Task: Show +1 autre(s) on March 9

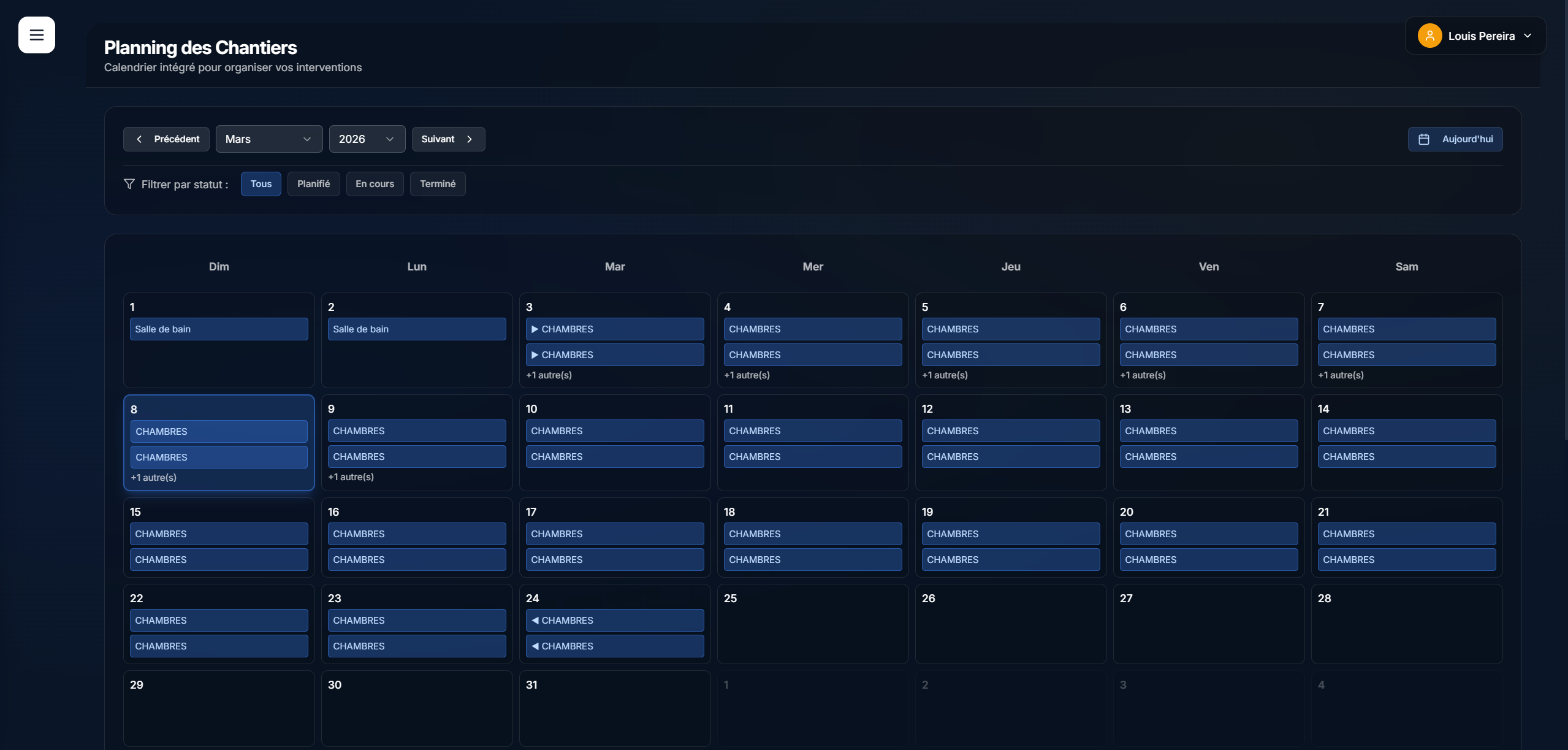Action: point(351,477)
